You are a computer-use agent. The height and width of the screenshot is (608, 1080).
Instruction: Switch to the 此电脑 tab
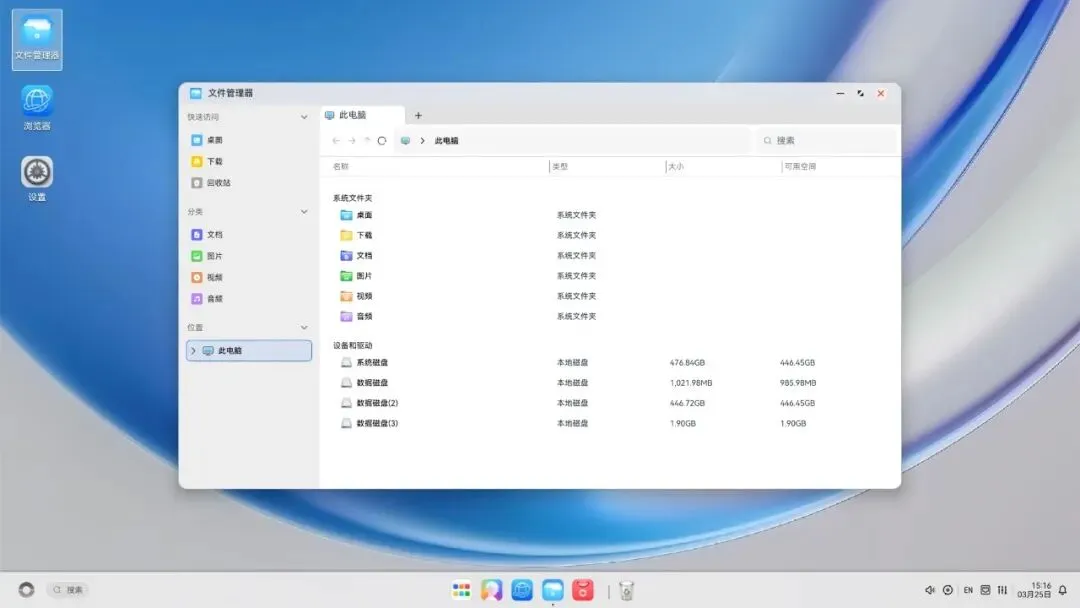362,115
